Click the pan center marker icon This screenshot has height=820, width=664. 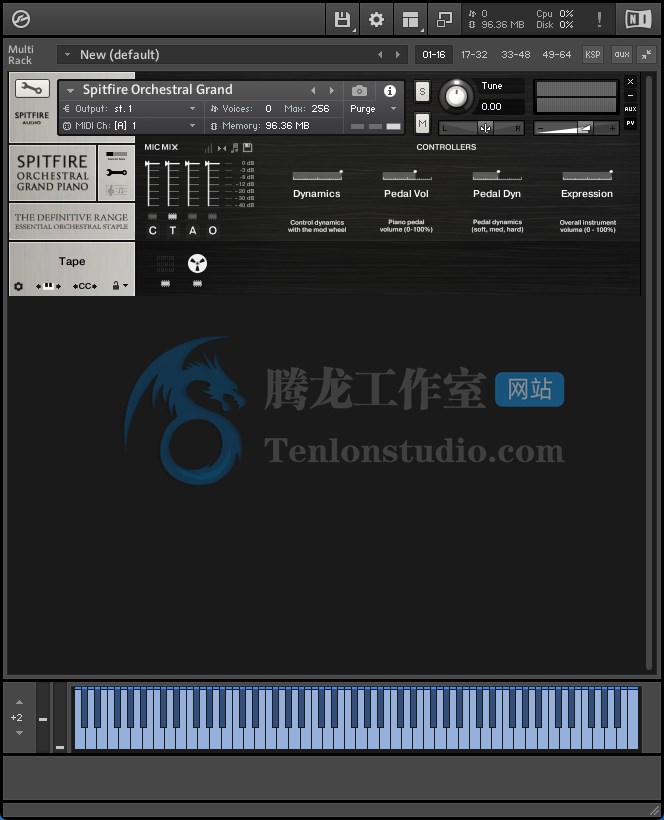(x=485, y=128)
